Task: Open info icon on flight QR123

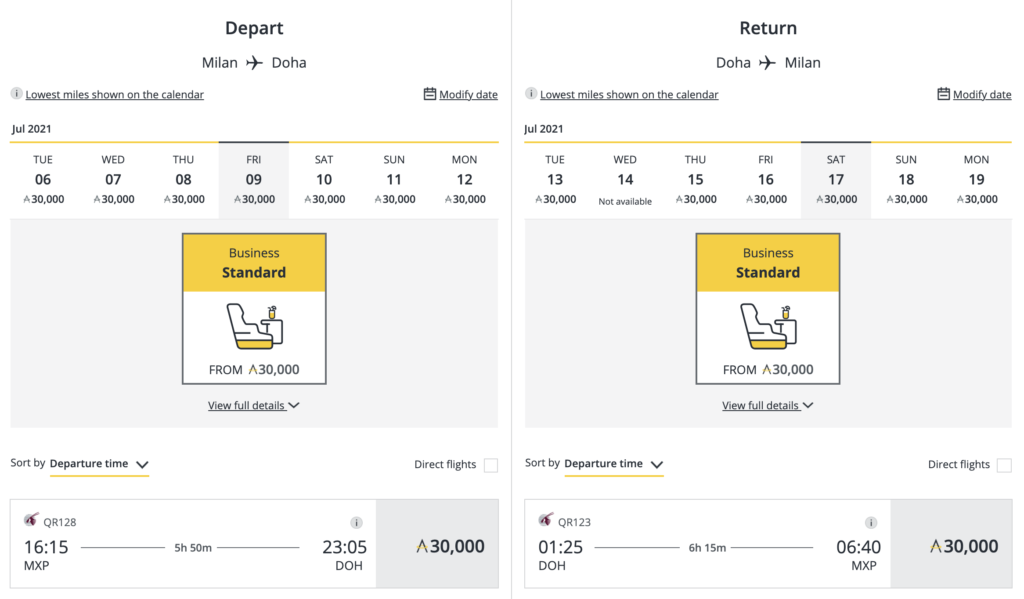Action: (871, 522)
